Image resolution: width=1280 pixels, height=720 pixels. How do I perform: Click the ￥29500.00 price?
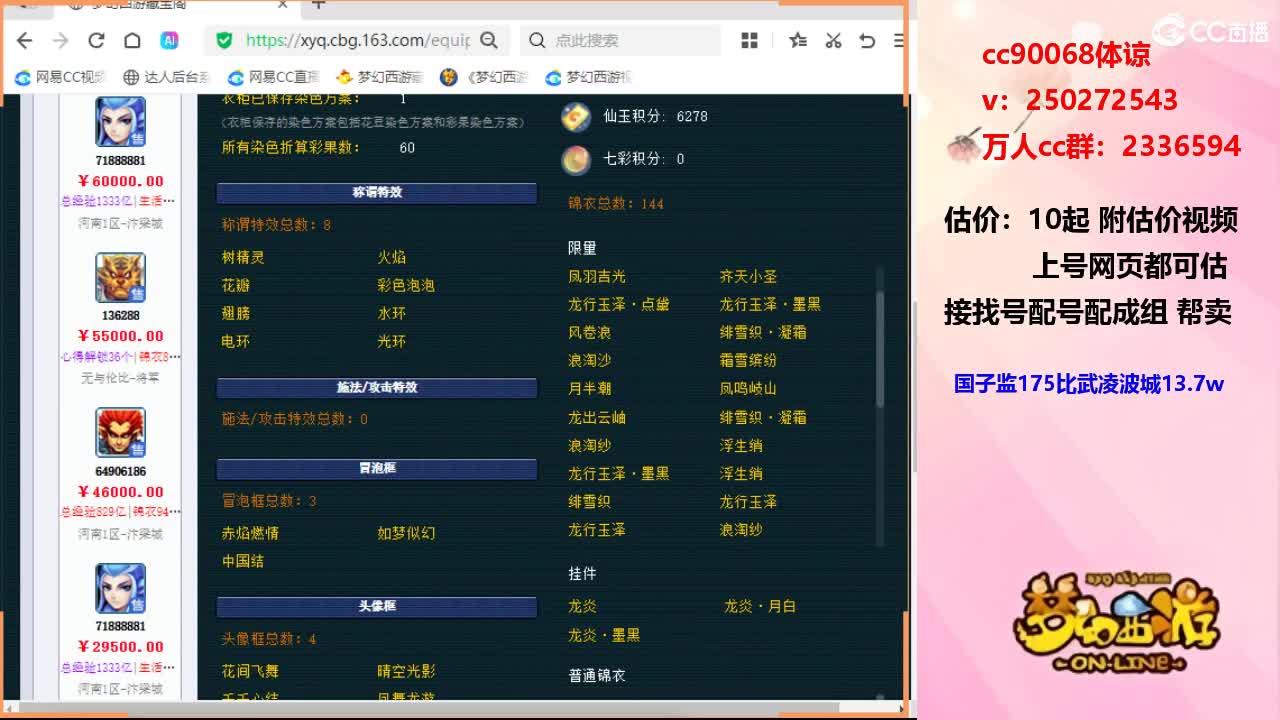pos(120,647)
